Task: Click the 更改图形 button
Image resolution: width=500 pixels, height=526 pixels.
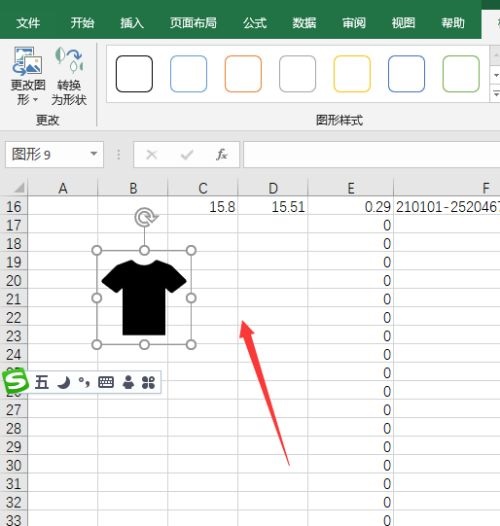Action: click(x=28, y=76)
